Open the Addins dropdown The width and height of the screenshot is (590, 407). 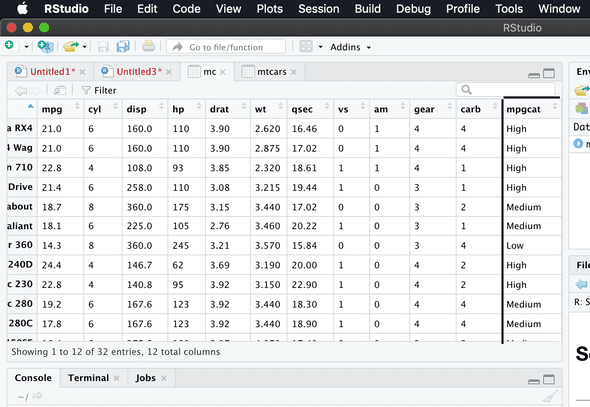[x=351, y=47]
